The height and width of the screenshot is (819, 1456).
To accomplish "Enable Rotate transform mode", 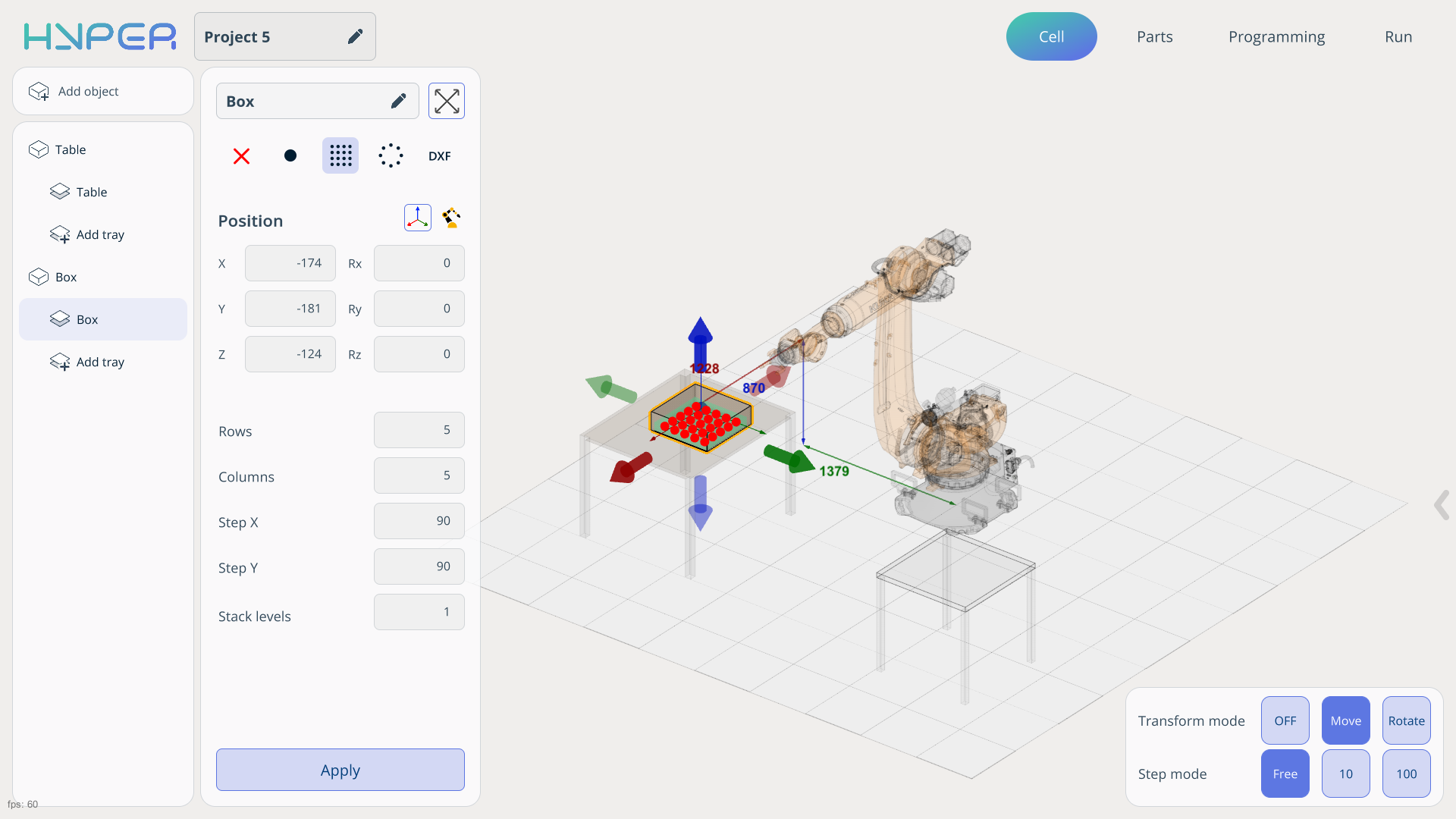I will point(1406,720).
